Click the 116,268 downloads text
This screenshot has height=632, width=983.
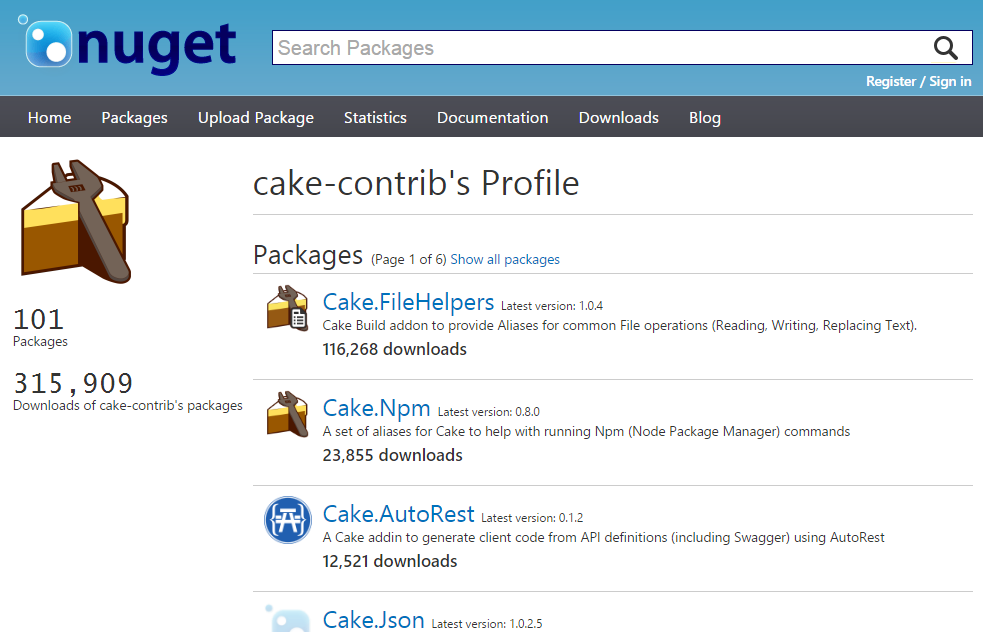[x=394, y=349]
